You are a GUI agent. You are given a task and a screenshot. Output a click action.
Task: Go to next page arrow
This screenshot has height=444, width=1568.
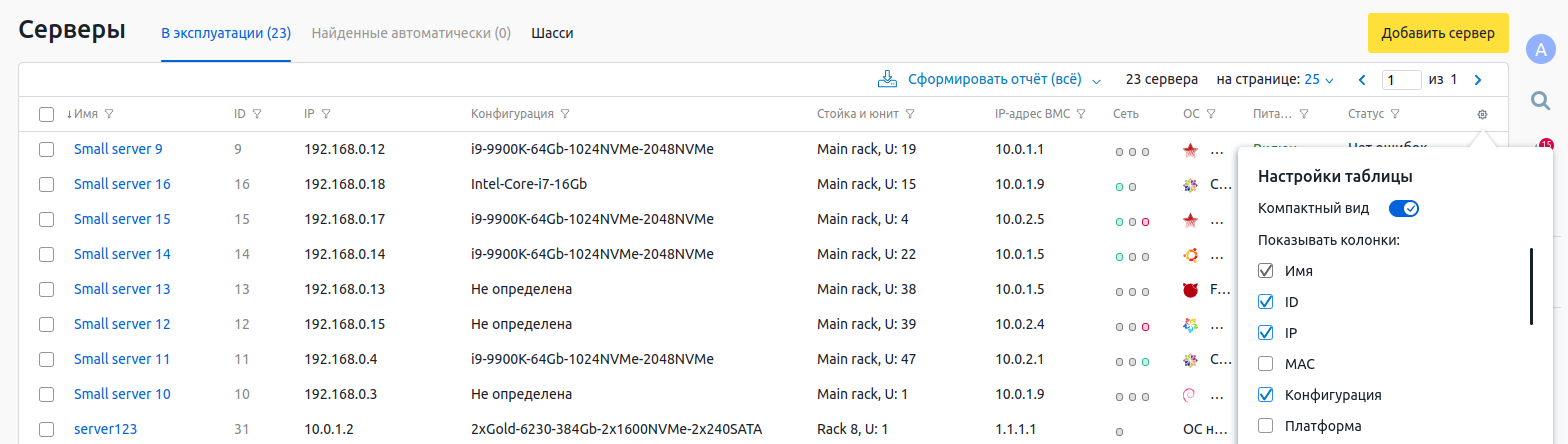(x=1478, y=79)
